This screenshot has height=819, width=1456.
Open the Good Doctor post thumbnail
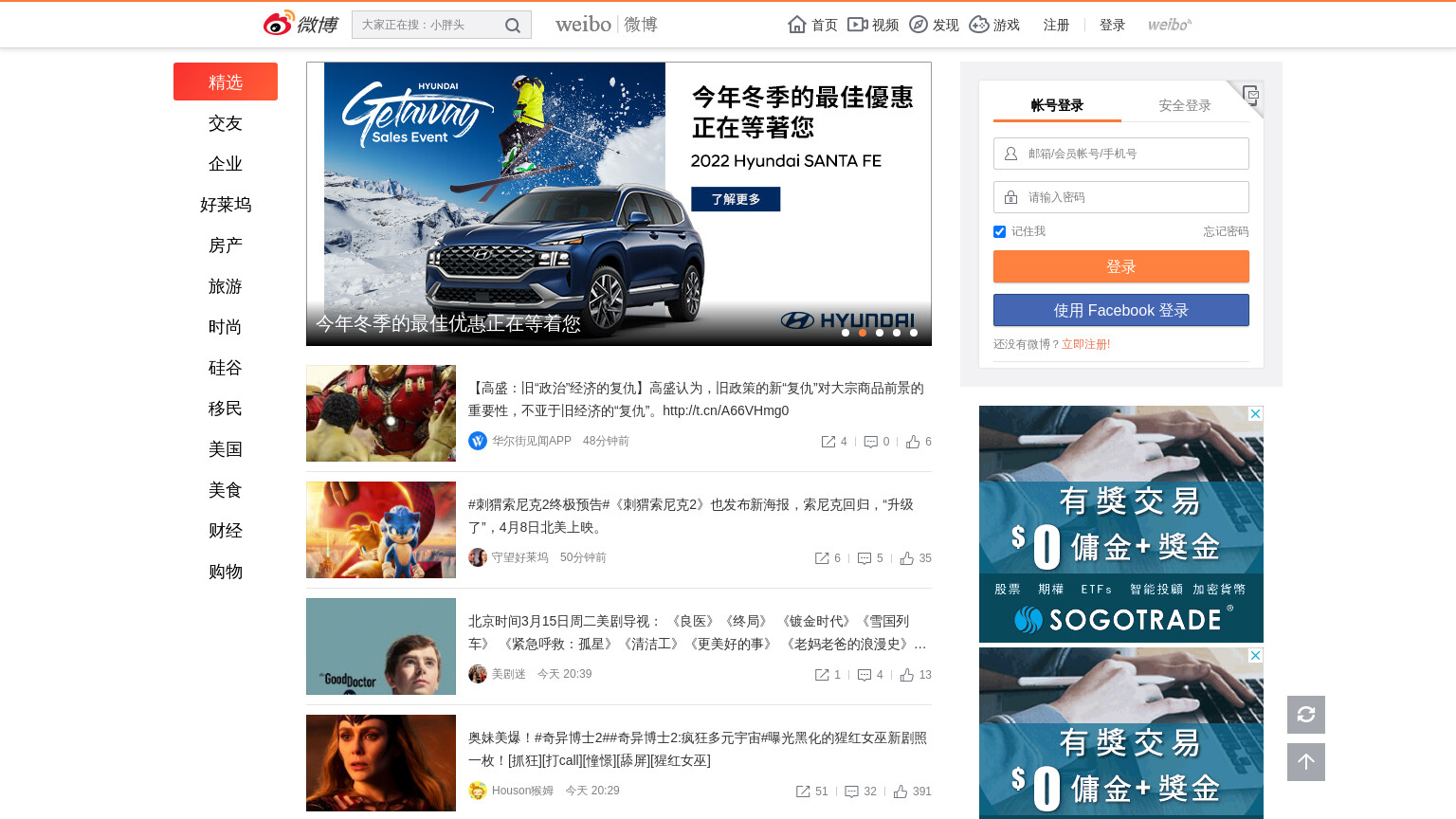tap(381, 646)
